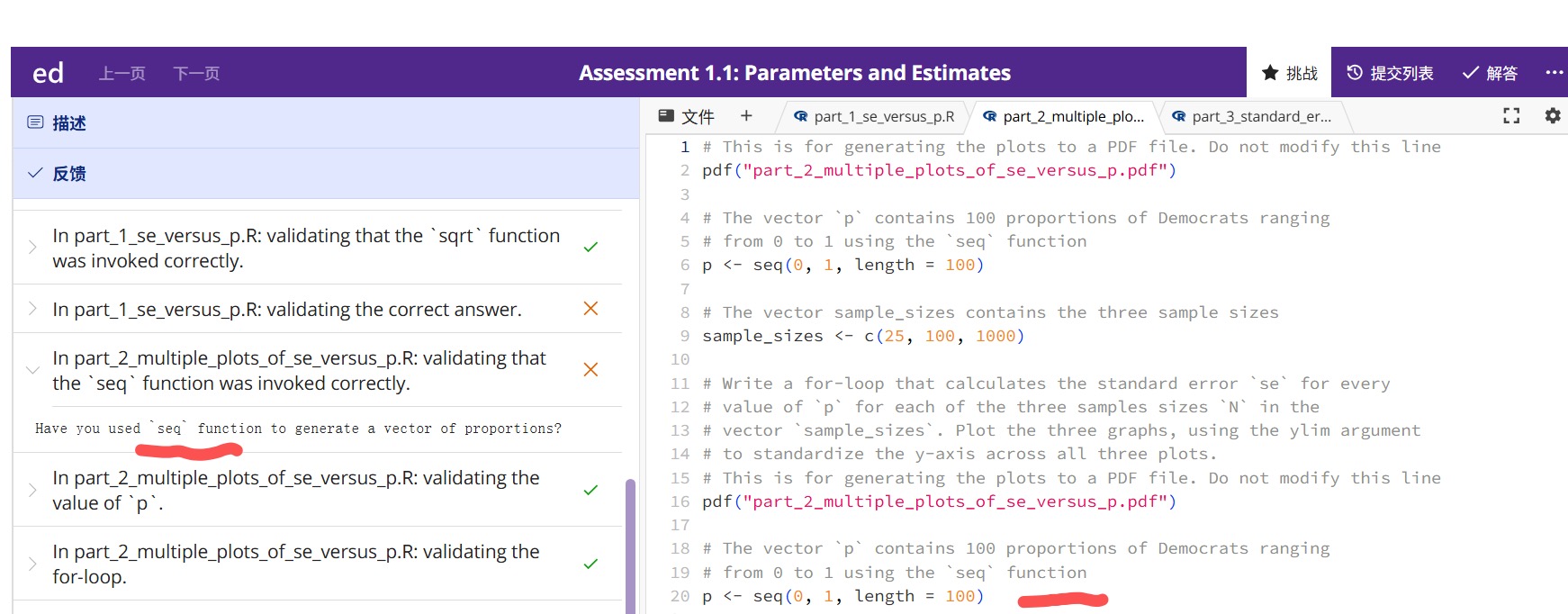This screenshot has height=614, width=1568.
Task: Click the description lines icon
Action: (35, 122)
